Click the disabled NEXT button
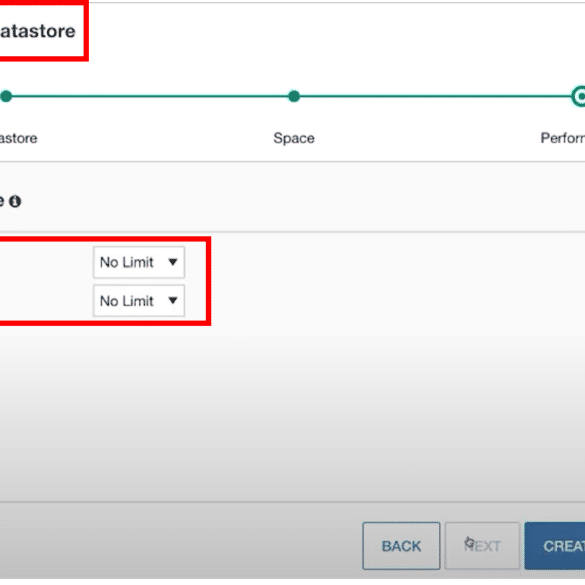Screen dimensions: 585x585 [482, 546]
